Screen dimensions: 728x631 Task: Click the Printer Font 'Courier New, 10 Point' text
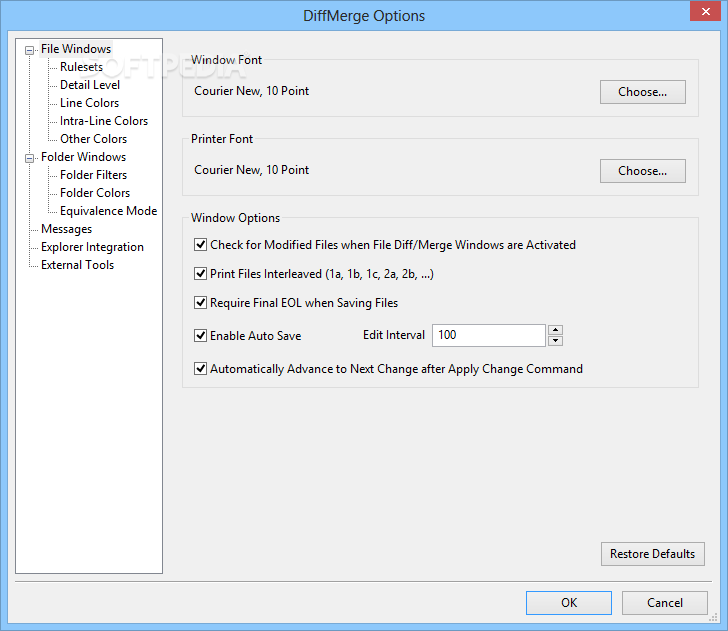click(251, 170)
